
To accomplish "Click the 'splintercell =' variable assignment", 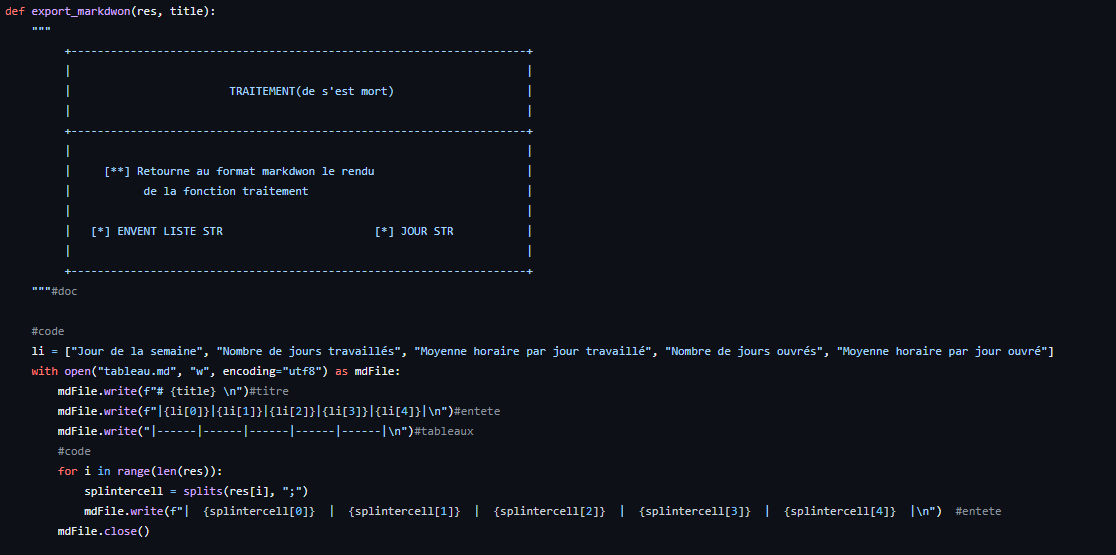I will point(130,490).
